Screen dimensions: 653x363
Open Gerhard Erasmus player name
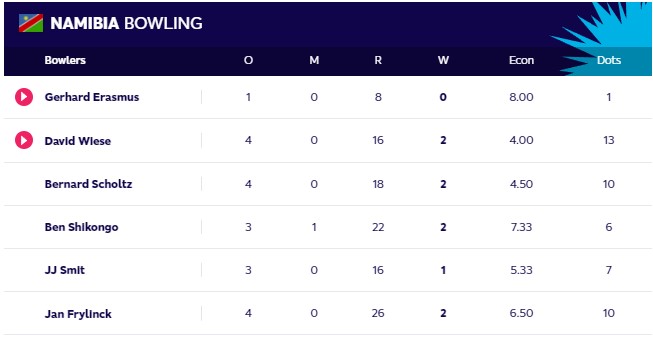(x=92, y=97)
